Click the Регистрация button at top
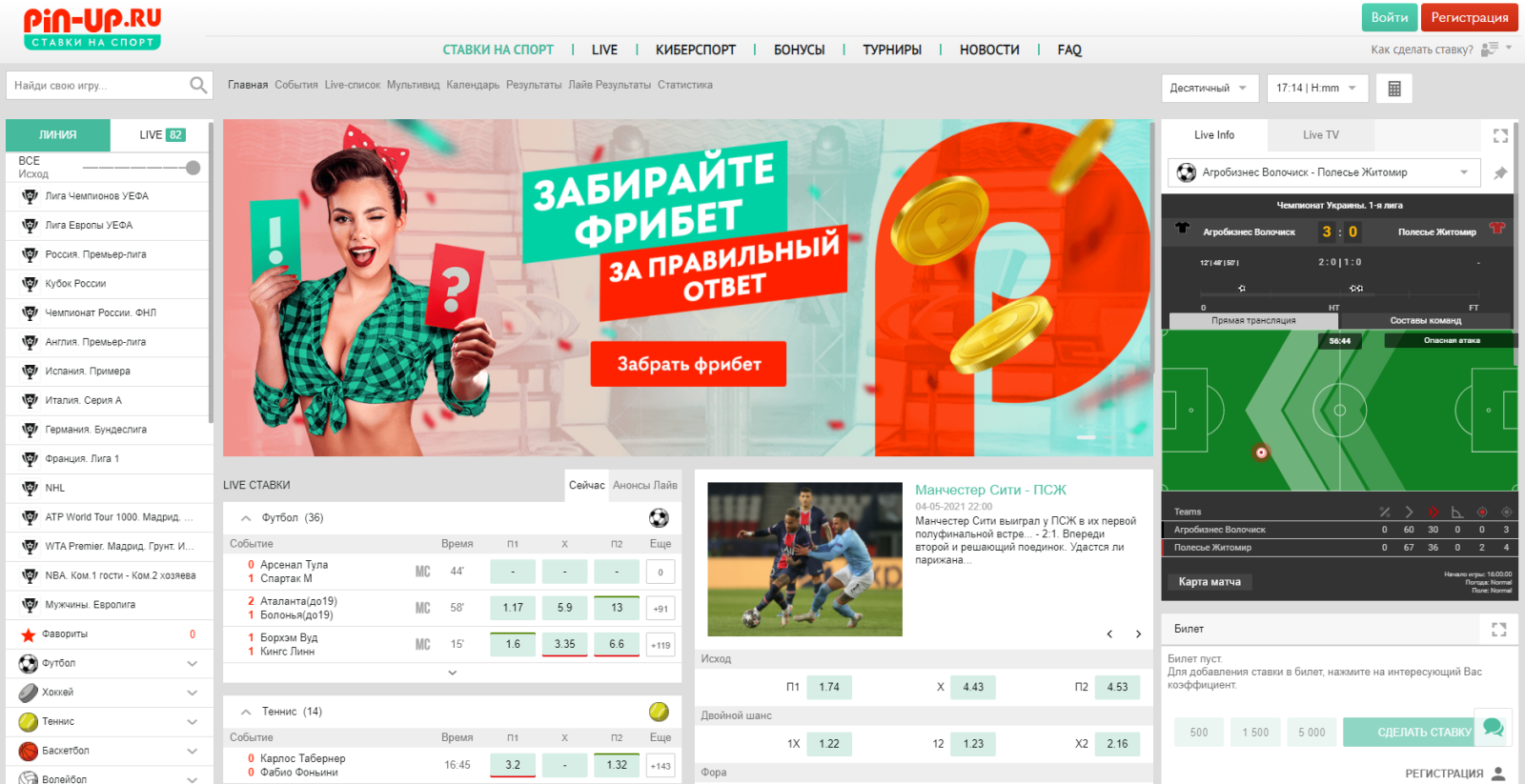 pyautogui.click(x=1470, y=18)
